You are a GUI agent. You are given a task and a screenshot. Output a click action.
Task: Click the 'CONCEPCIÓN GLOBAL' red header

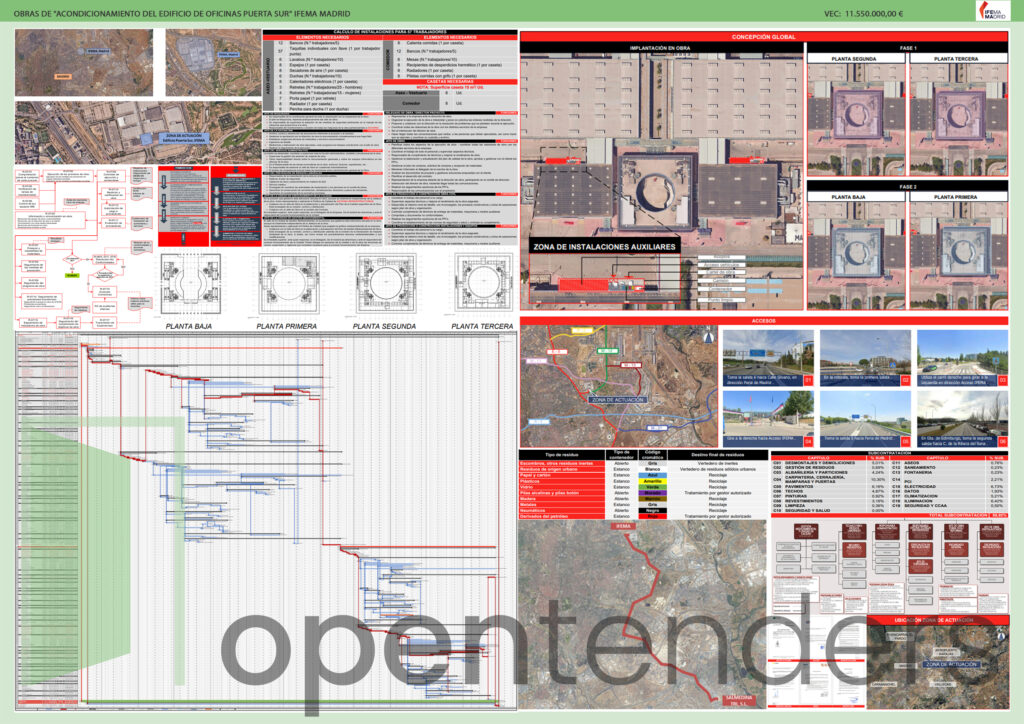tap(763, 37)
